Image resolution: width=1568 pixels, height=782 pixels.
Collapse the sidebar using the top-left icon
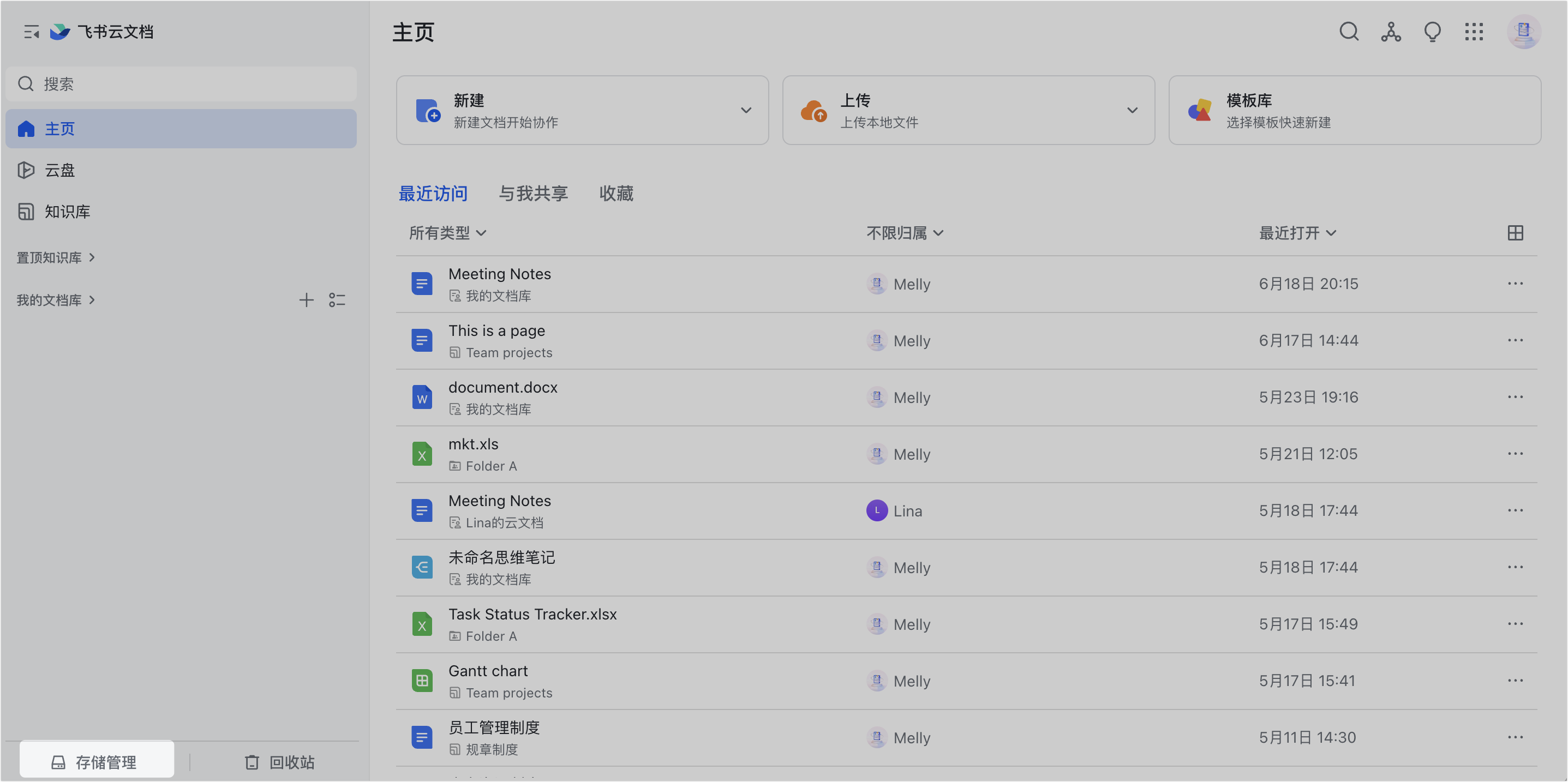coord(31,32)
